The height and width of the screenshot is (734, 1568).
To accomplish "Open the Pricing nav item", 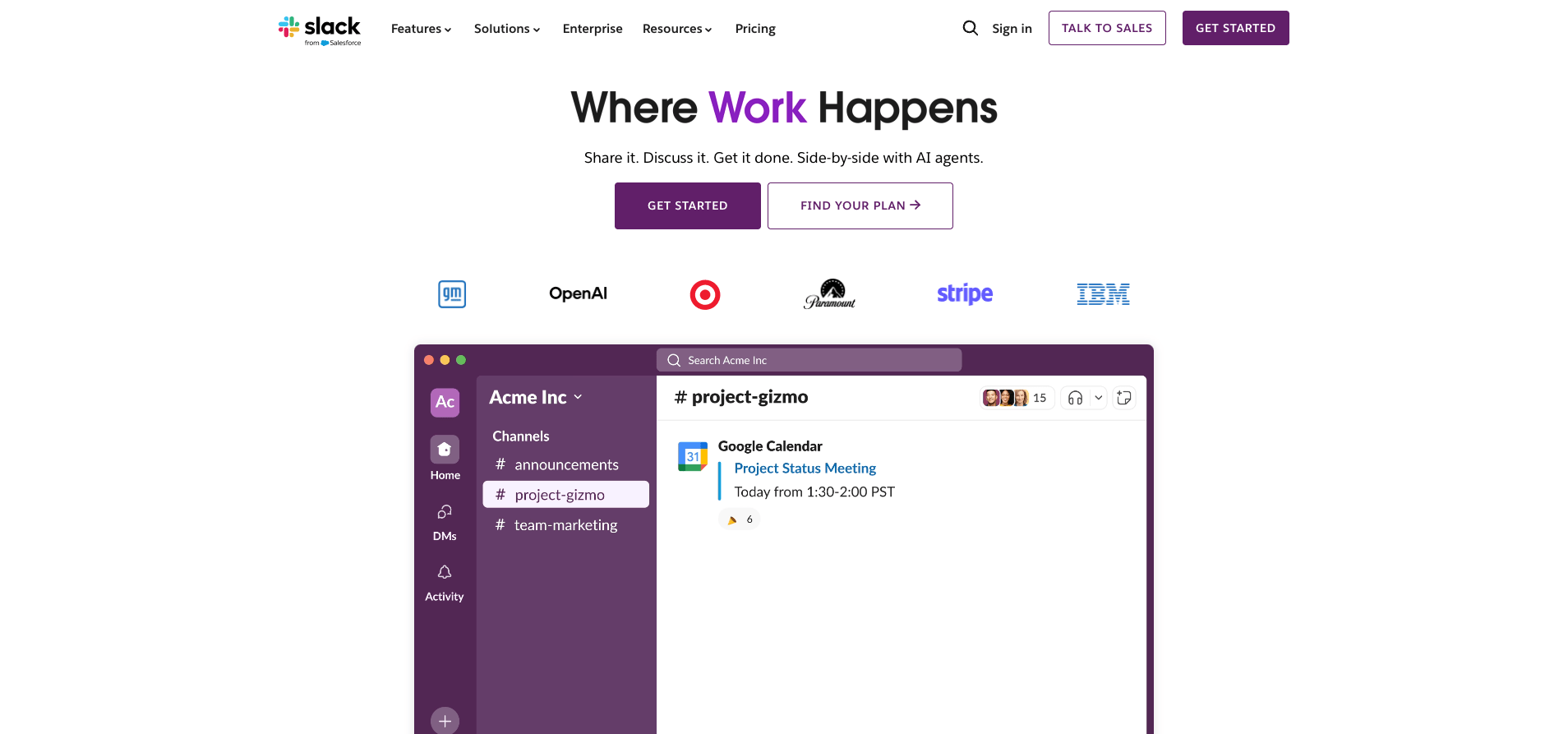I will pyautogui.click(x=755, y=29).
